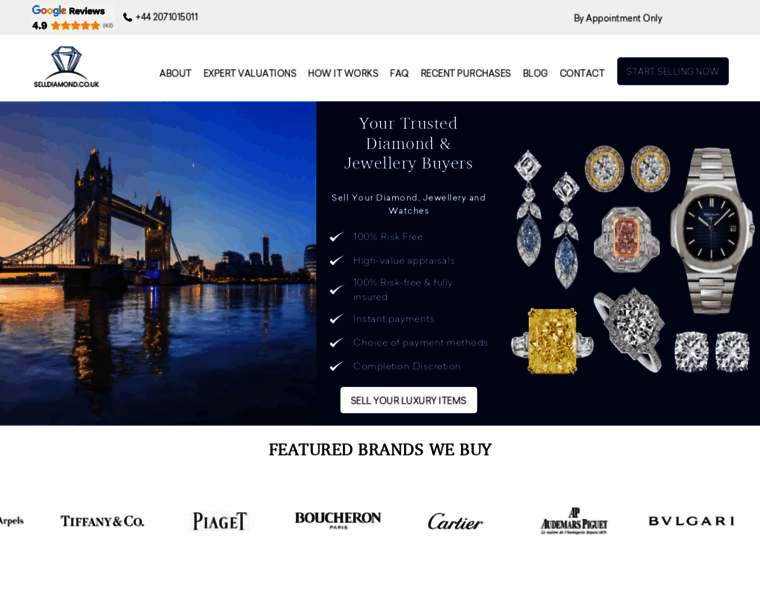Select the Cartier brand logo
The height and width of the screenshot is (600, 760).
[455, 522]
